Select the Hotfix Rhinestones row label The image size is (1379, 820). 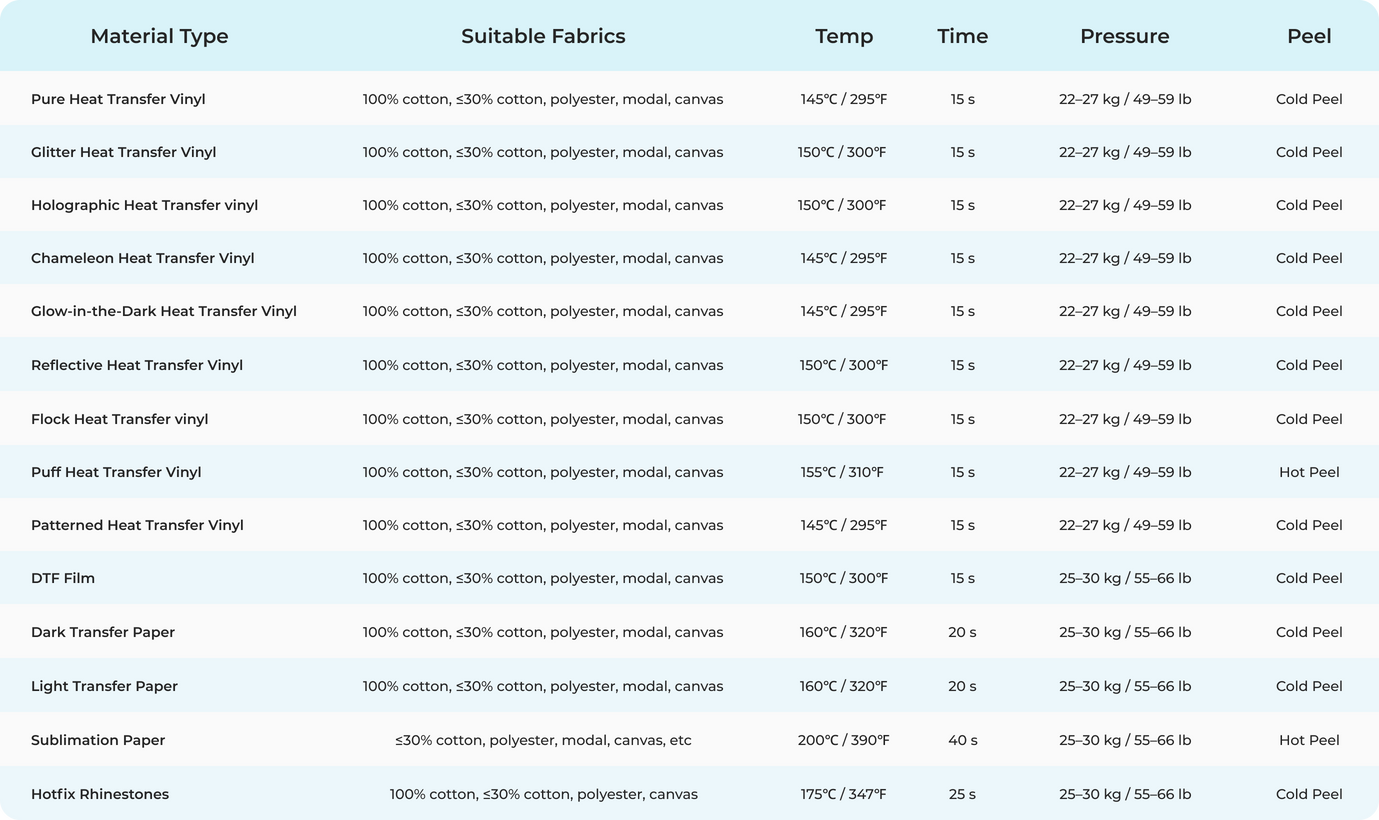(98, 793)
